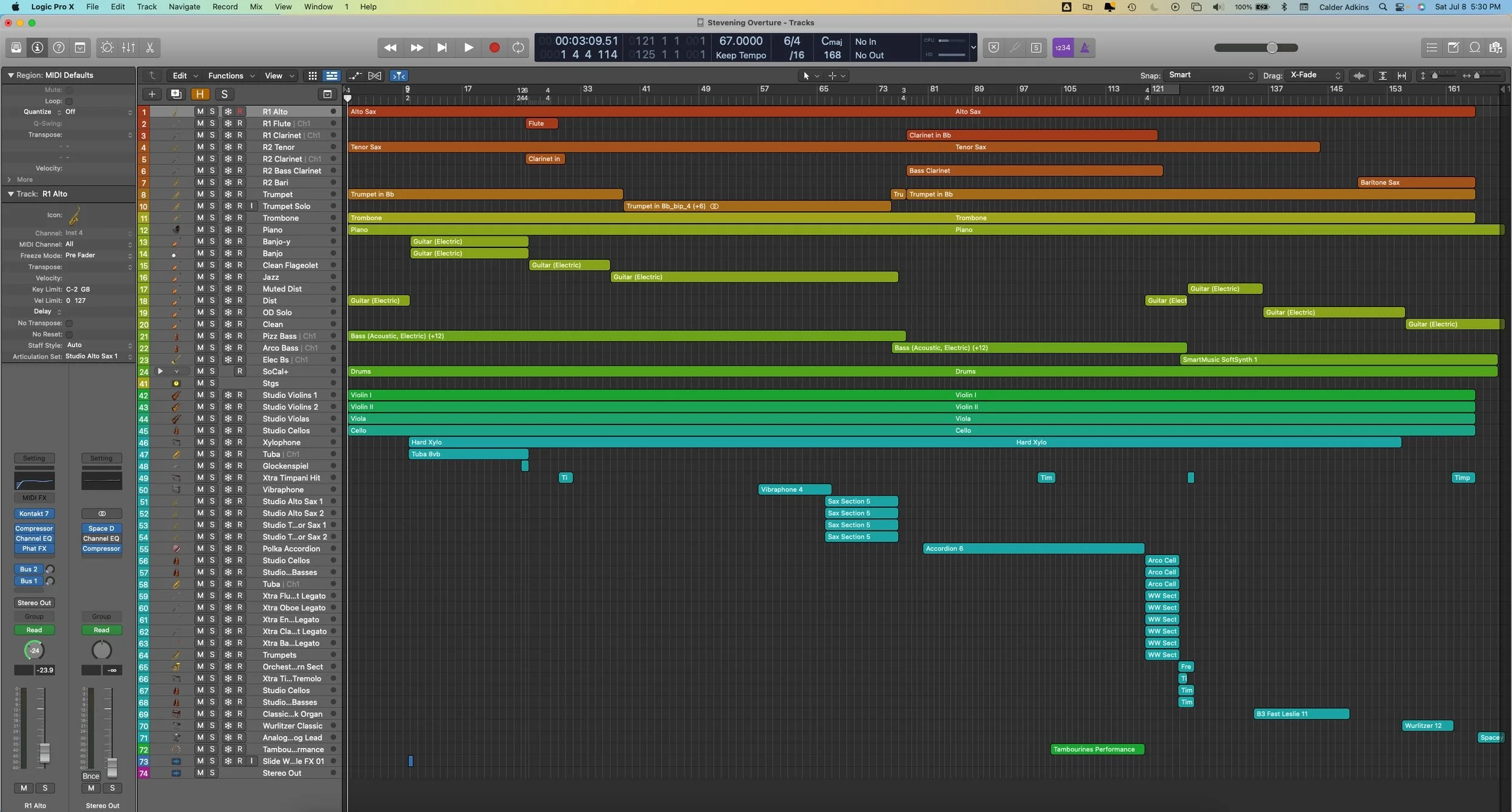The image size is (1512, 812).
Task: Click the Record button
Action: coord(494,47)
